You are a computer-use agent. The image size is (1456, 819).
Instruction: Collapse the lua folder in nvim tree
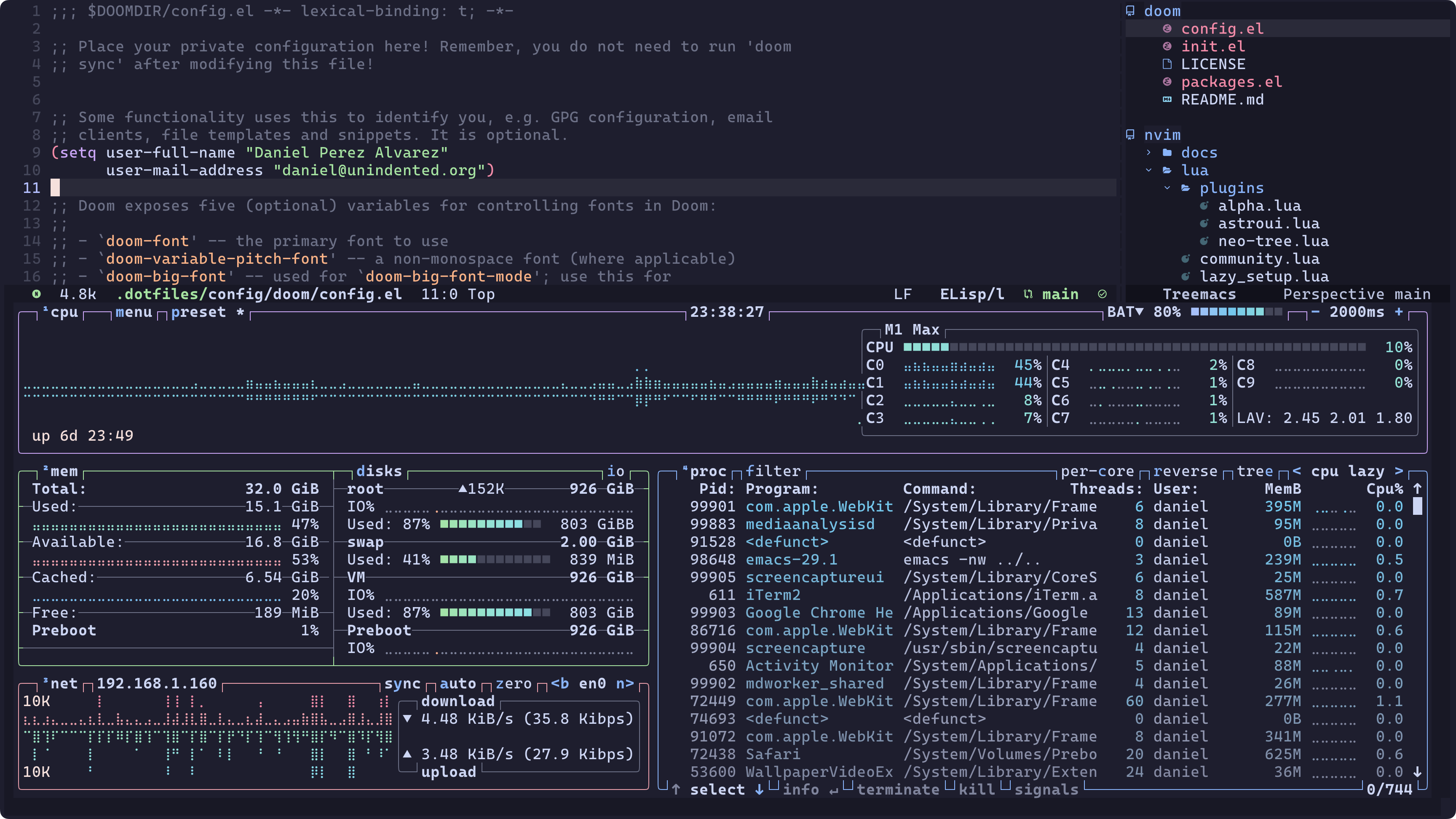(x=1148, y=170)
